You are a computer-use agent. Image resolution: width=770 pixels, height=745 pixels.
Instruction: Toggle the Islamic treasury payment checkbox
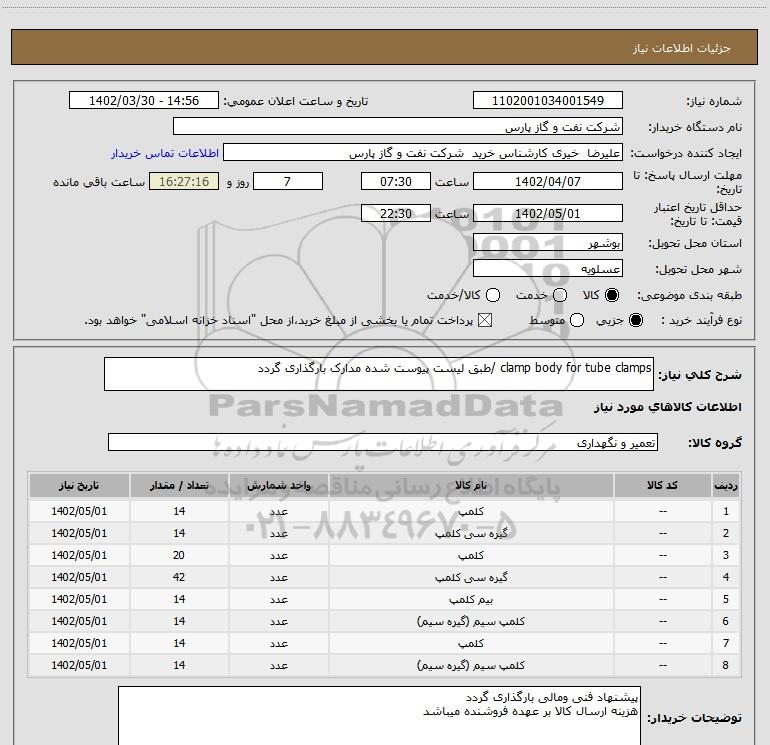click(x=485, y=321)
